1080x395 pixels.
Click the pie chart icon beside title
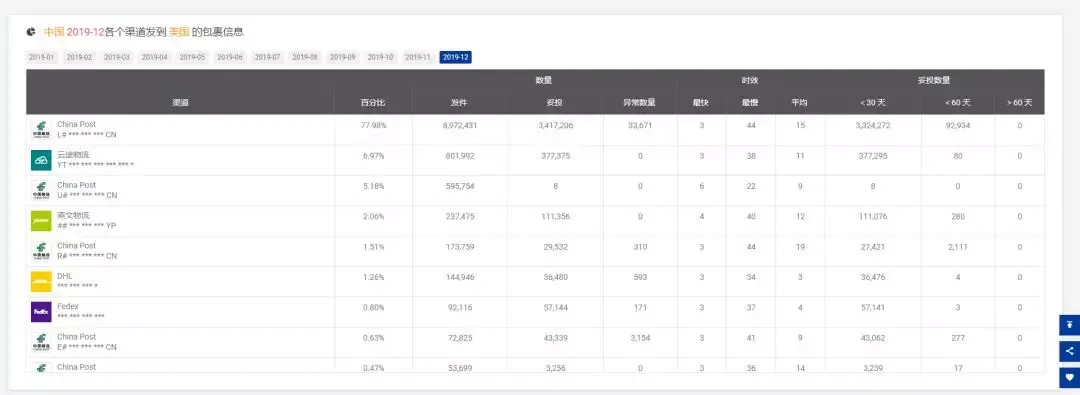31,32
